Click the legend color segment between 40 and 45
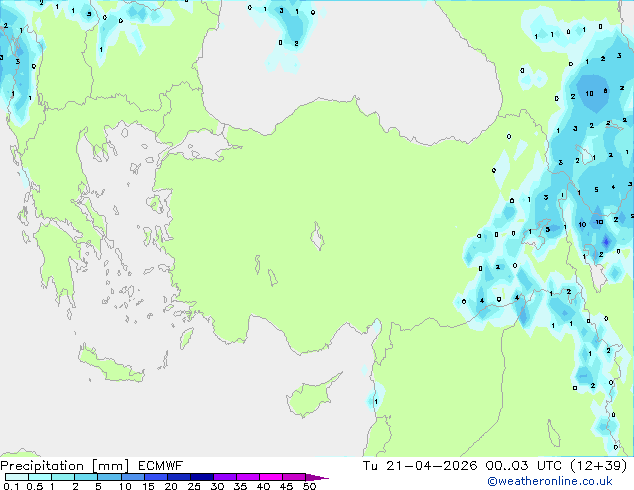Screen dimensions: 634x490 coord(271,477)
